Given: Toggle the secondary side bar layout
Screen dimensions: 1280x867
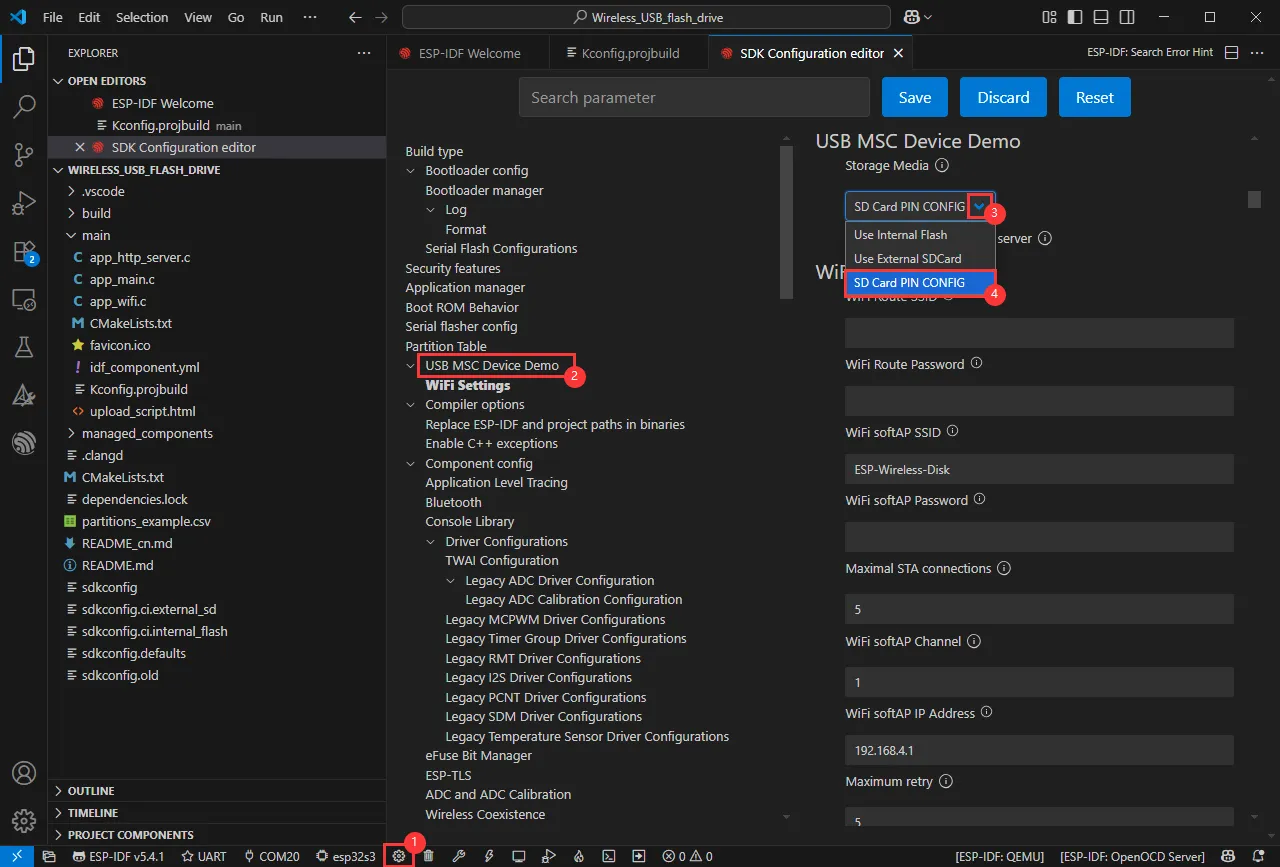Looking at the screenshot, I should 1127,17.
